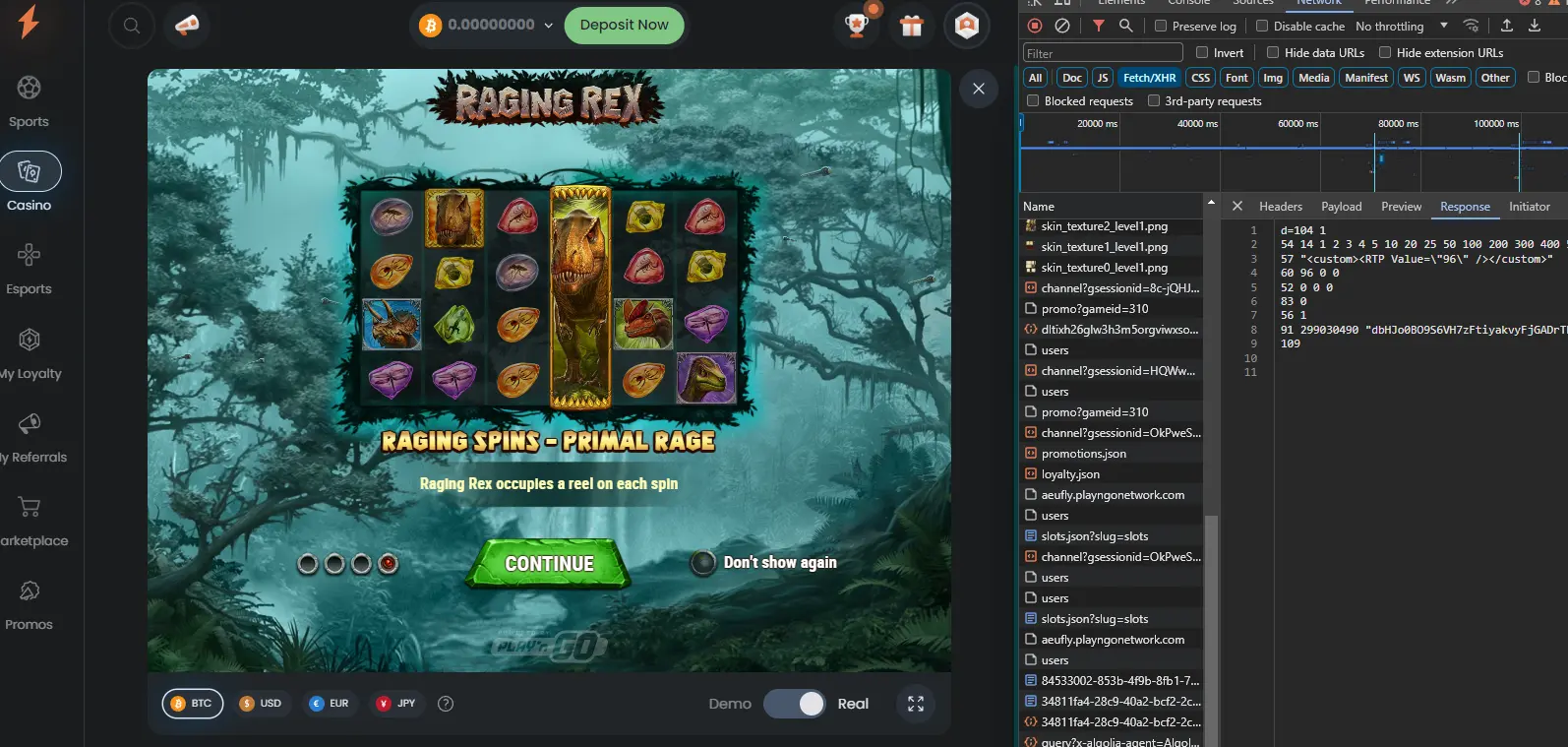Open the Initiator tab
Image resolution: width=1568 pixels, height=747 pixels.
point(1530,207)
